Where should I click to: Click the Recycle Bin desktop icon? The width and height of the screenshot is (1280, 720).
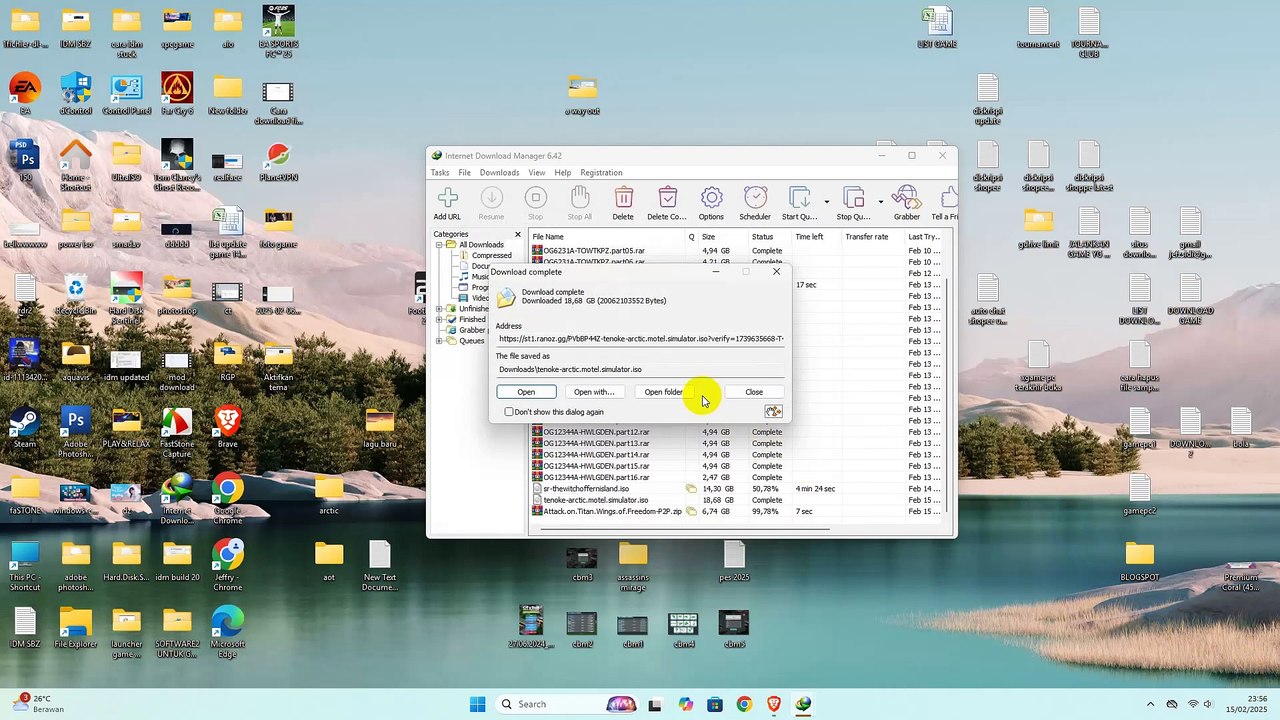[76, 288]
